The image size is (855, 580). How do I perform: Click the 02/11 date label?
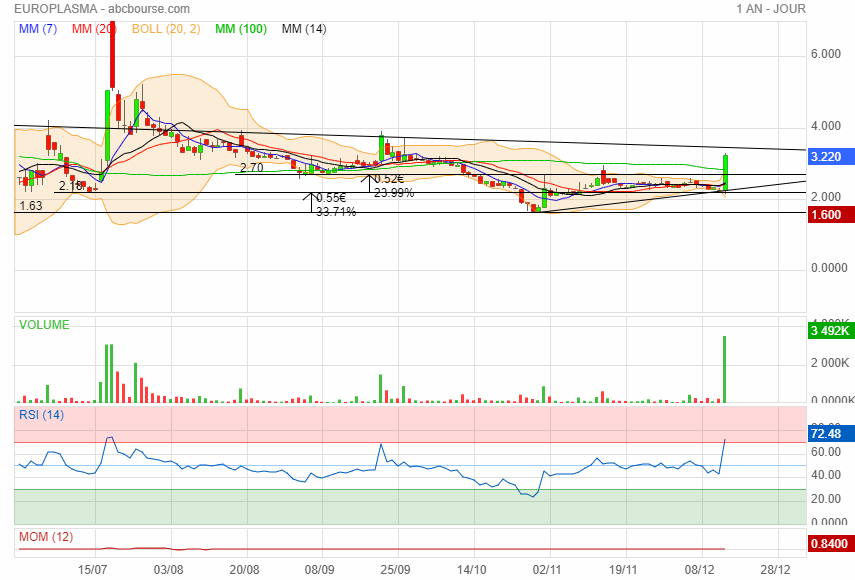tap(547, 570)
